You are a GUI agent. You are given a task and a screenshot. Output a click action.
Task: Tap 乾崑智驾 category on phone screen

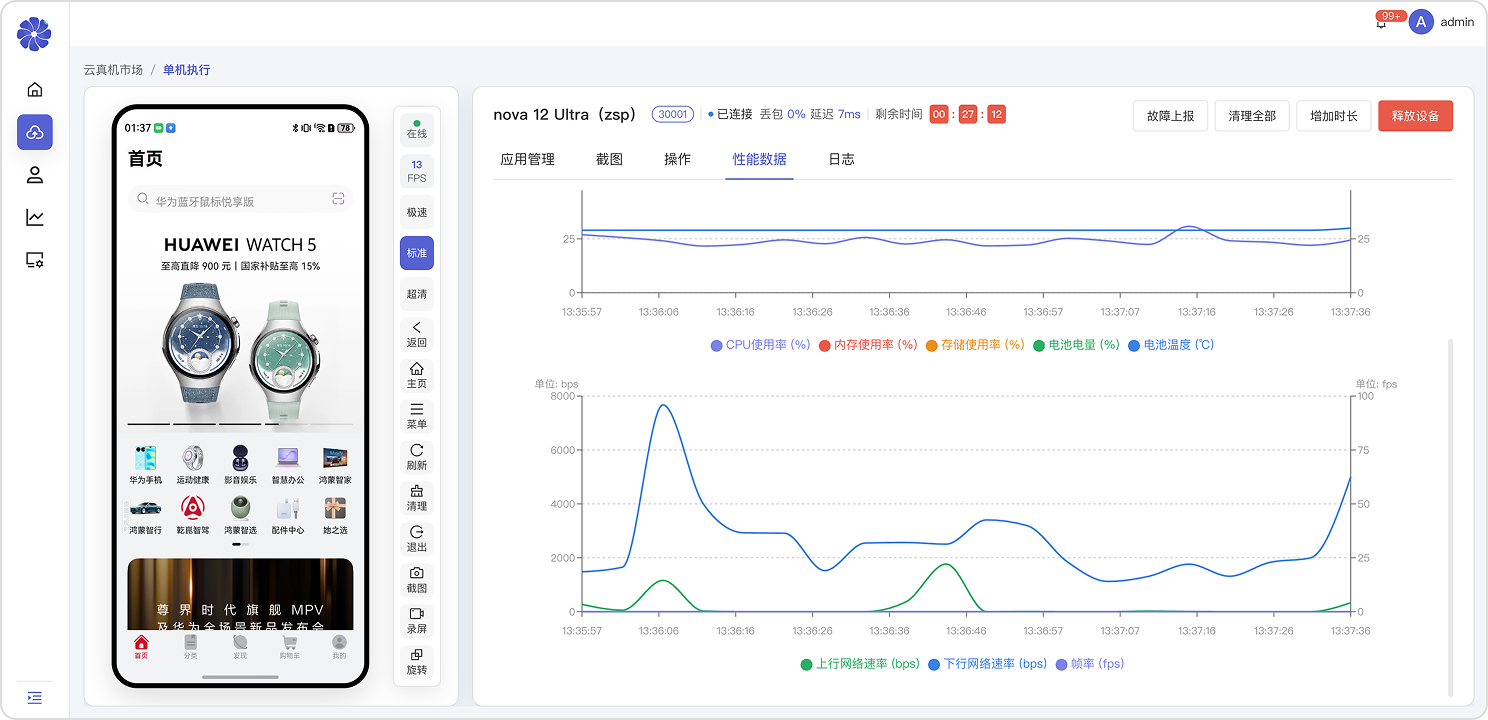[193, 515]
